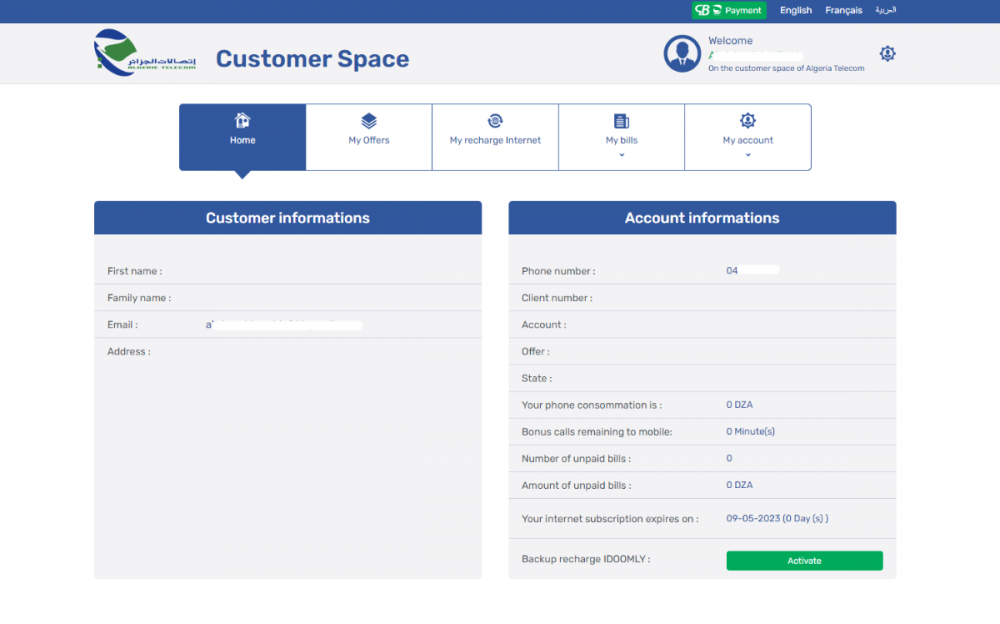Switch language to English
This screenshot has width=1000, height=624.
click(x=796, y=10)
